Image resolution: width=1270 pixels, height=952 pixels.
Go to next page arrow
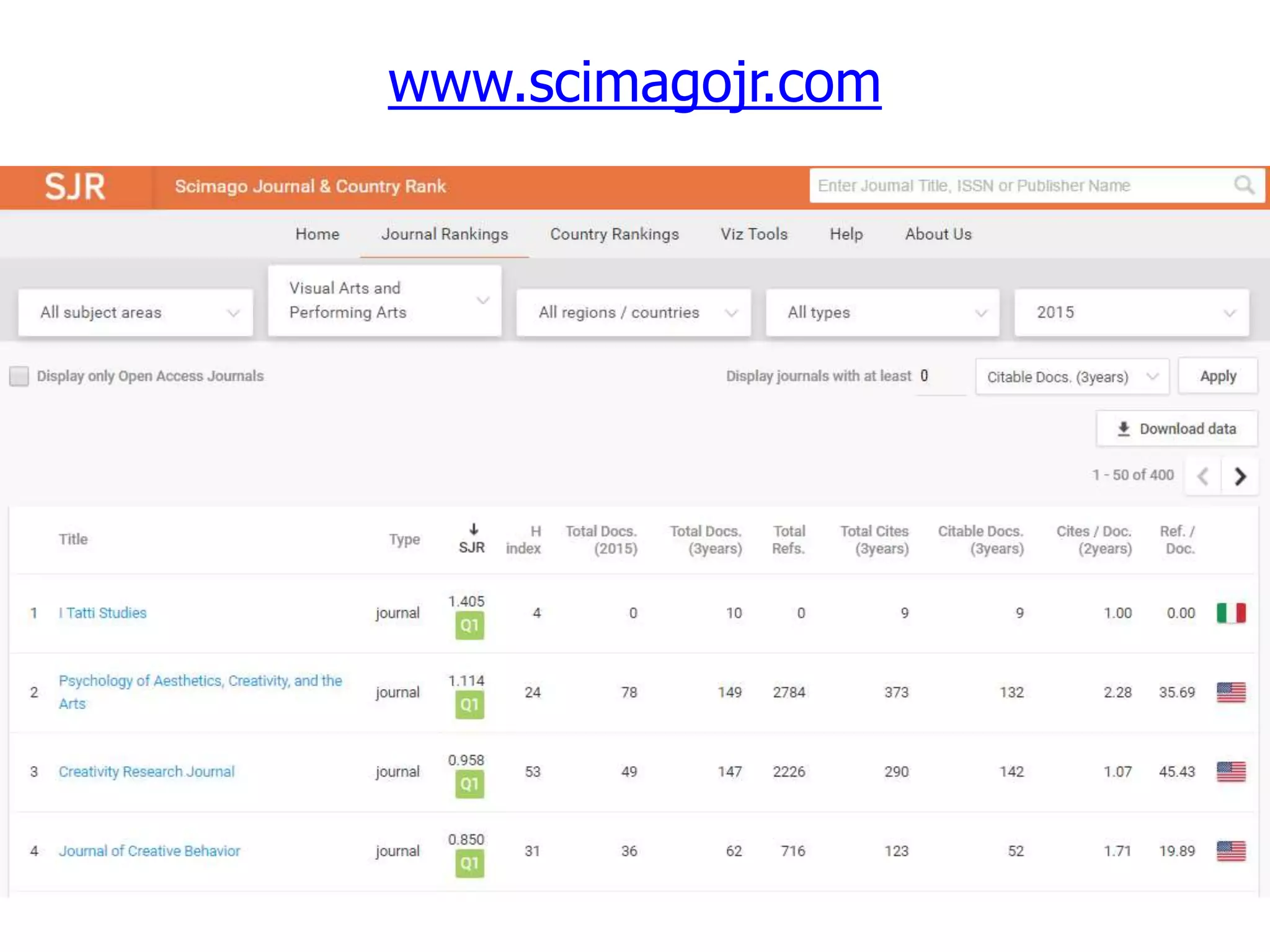click(x=1240, y=476)
